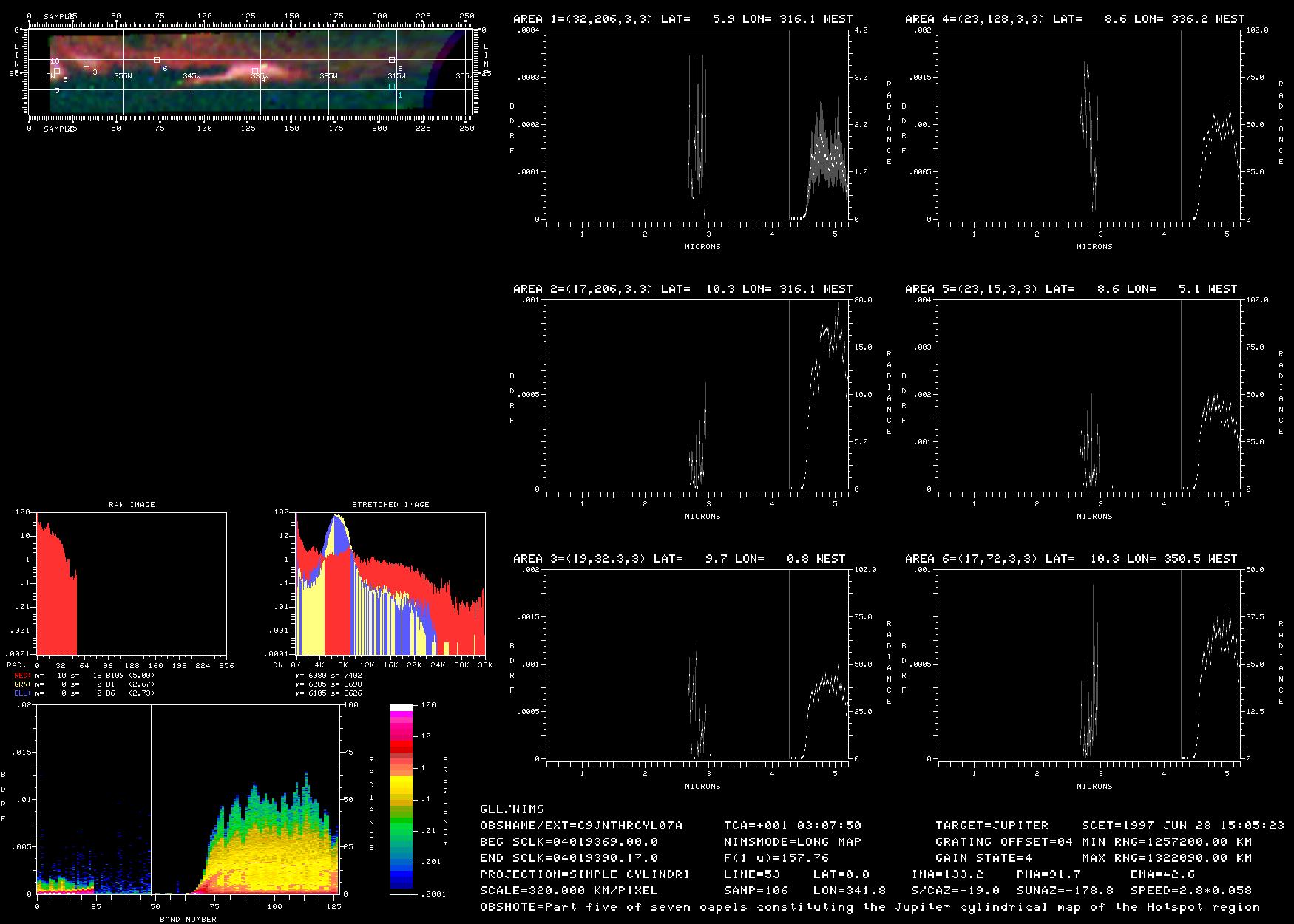Select the Area 5 marker near 5W
1294x924 pixels.
[57, 72]
